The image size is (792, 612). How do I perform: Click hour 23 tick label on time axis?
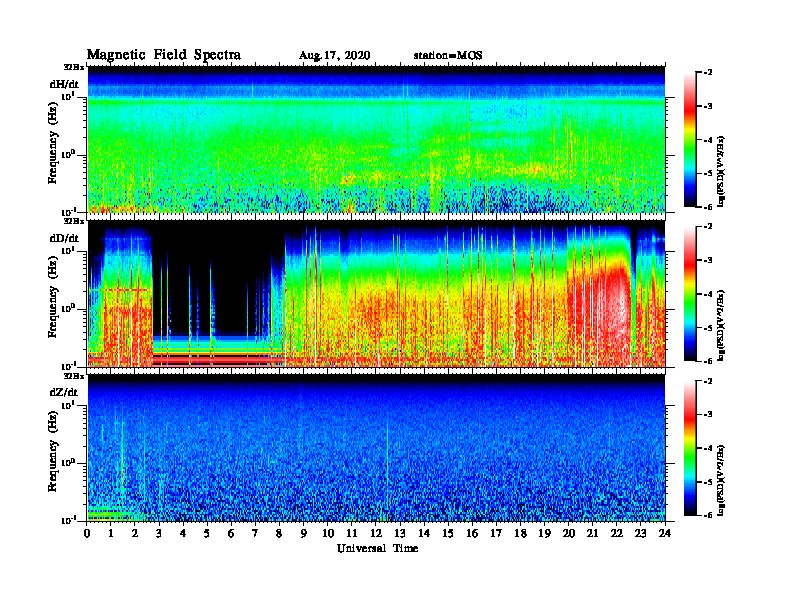tap(640, 534)
